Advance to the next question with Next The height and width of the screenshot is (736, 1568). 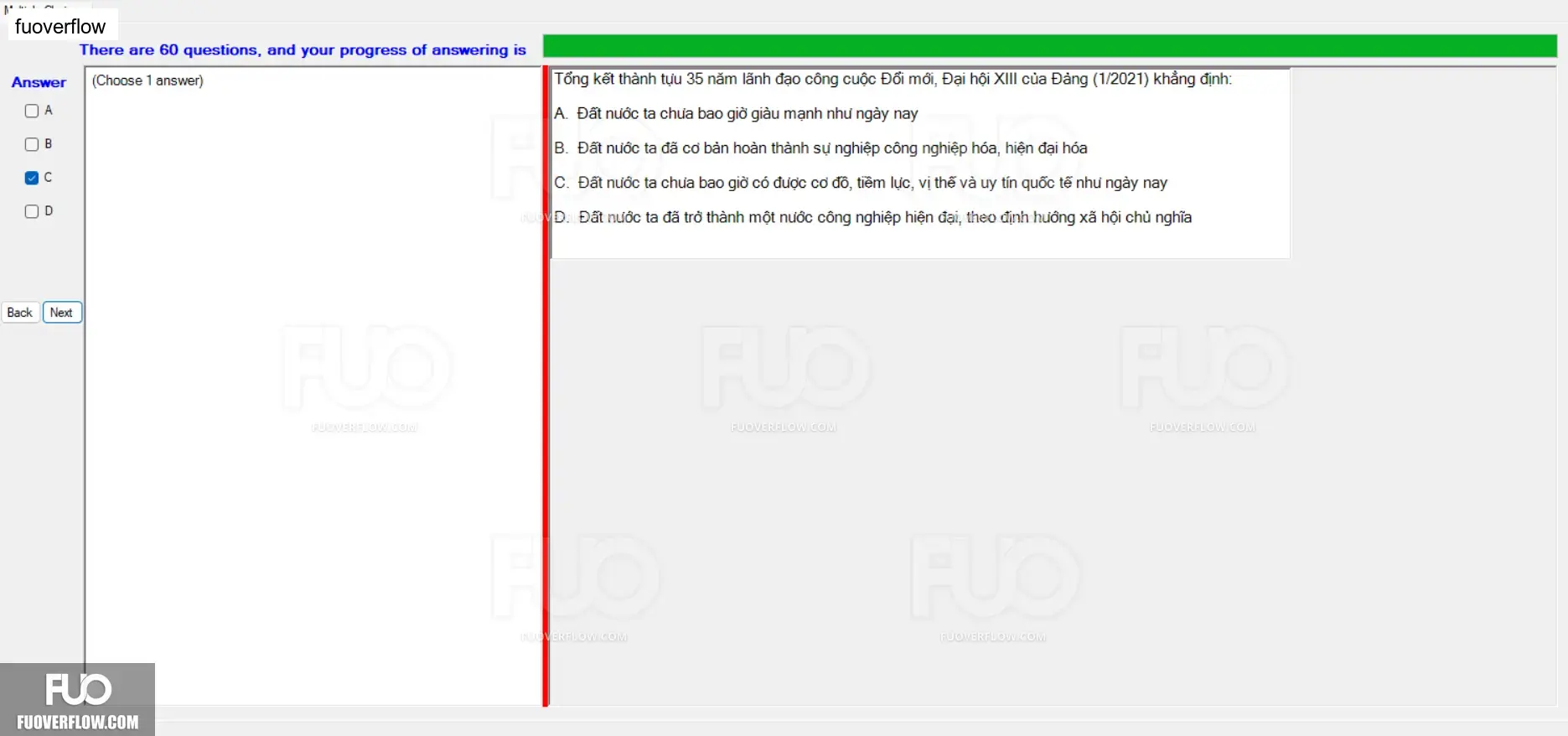click(x=62, y=313)
